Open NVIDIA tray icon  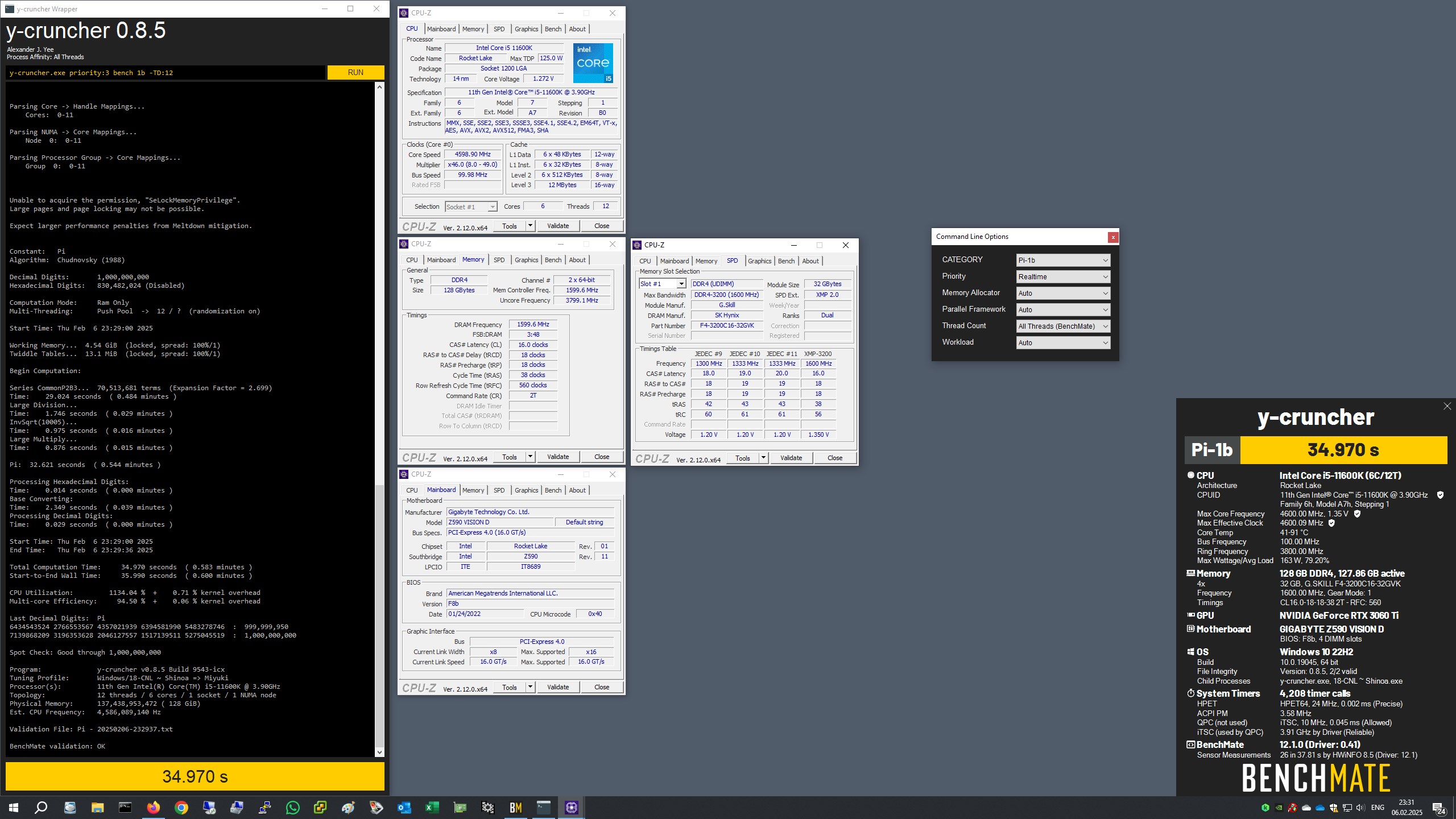click(1279, 808)
